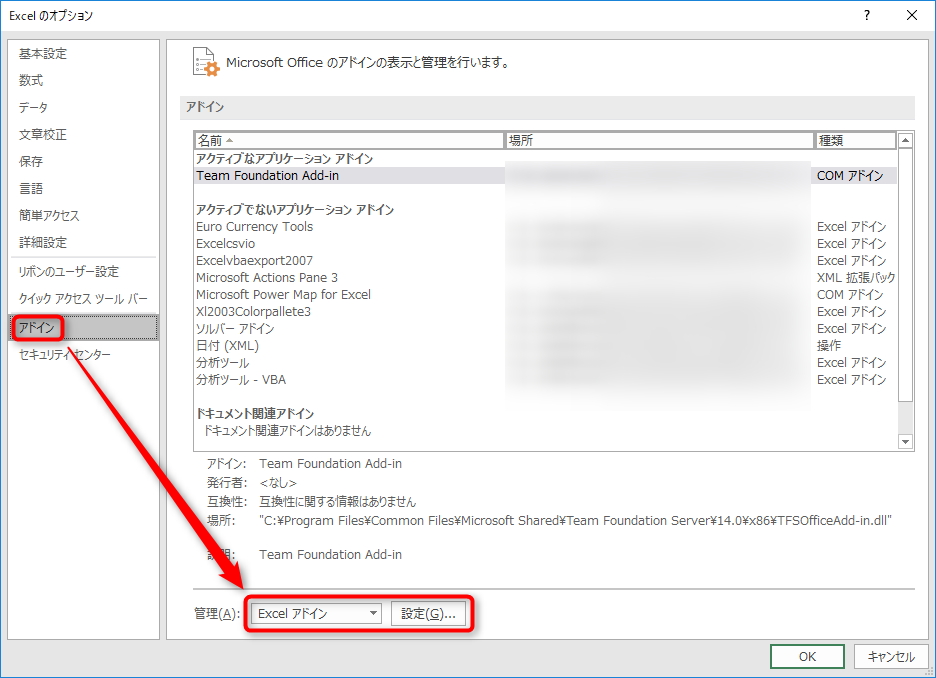936x678 pixels.
Task: Click the キャンセル button
Action: [890, 656]
